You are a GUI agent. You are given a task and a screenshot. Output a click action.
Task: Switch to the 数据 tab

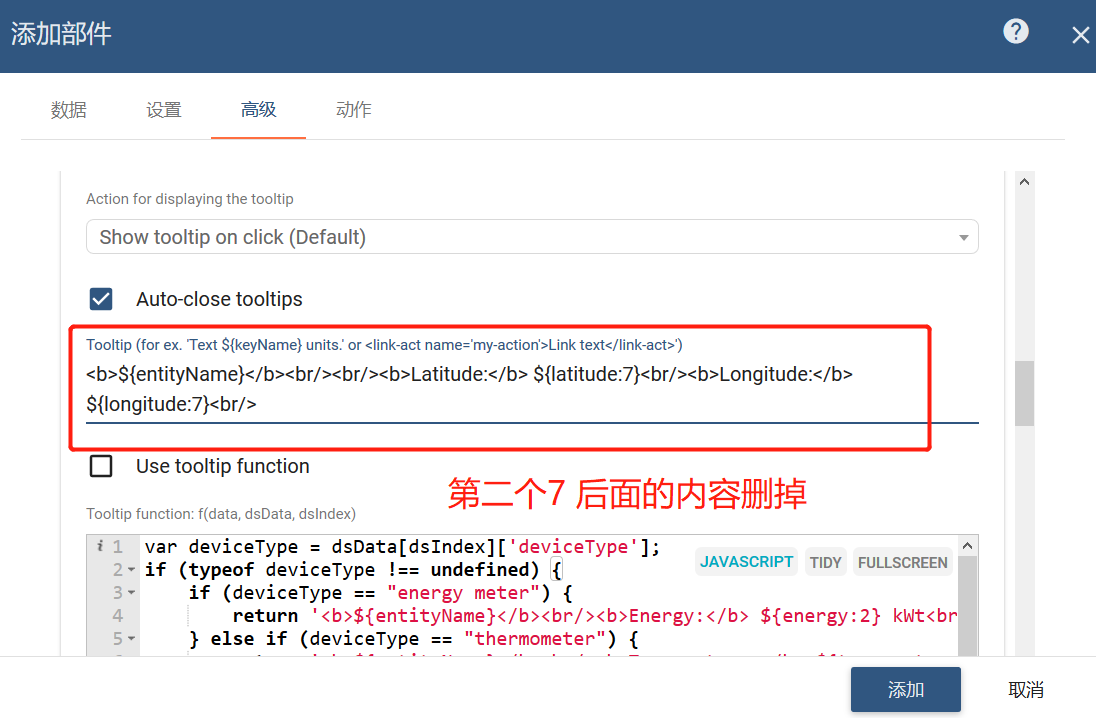click(68, 110)
